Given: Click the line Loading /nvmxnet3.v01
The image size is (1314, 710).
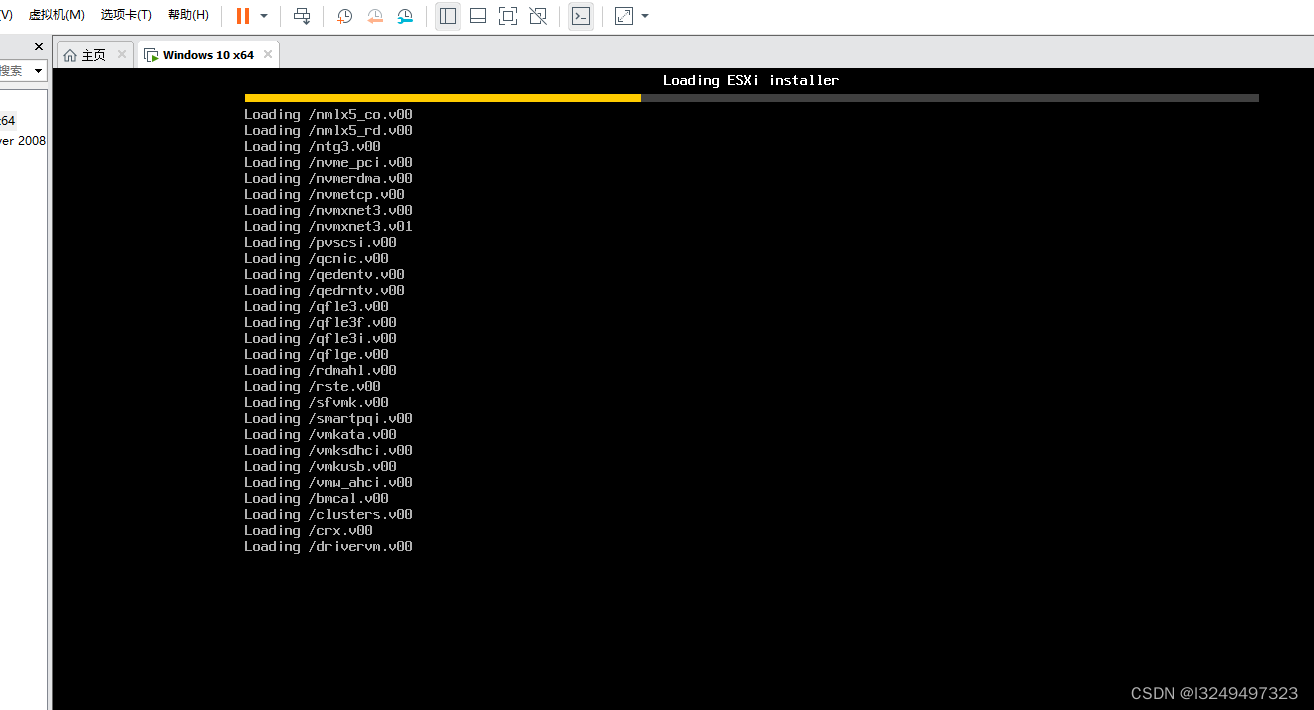Looking at the screenshot, I should click(328, 226).
